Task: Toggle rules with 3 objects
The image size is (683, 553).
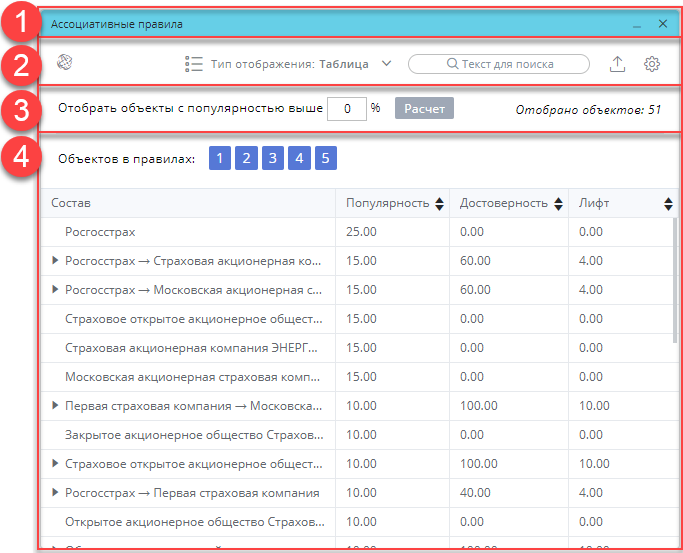Action: coord(273,158)
